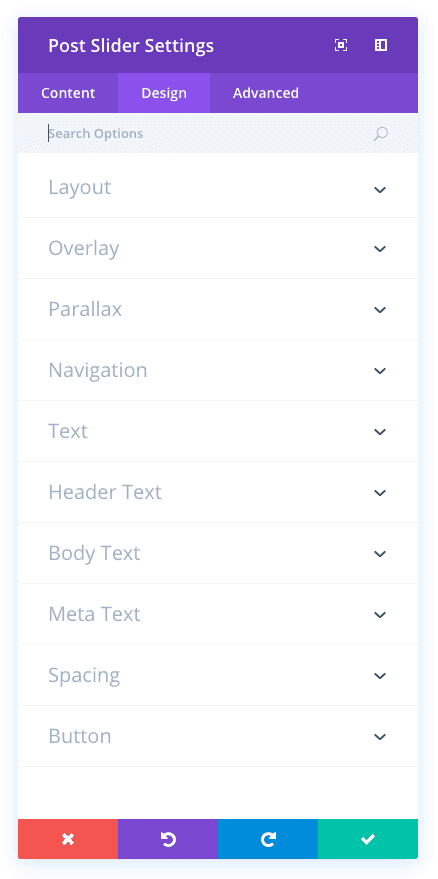Expand the Header Text section
The image size is (438, 879).
218,492
